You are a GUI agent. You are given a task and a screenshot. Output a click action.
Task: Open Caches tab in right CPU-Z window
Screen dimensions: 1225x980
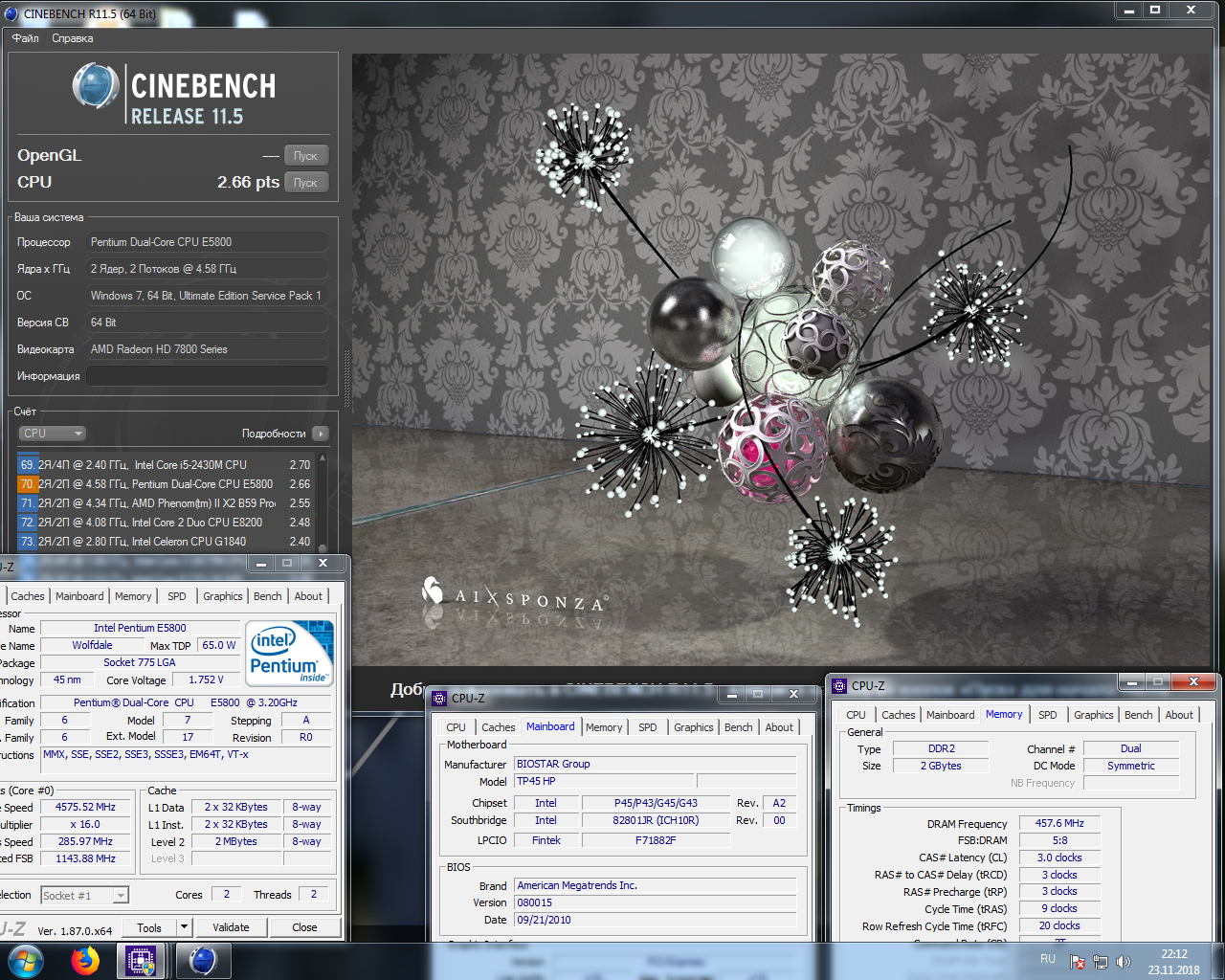tap(899, 715)
